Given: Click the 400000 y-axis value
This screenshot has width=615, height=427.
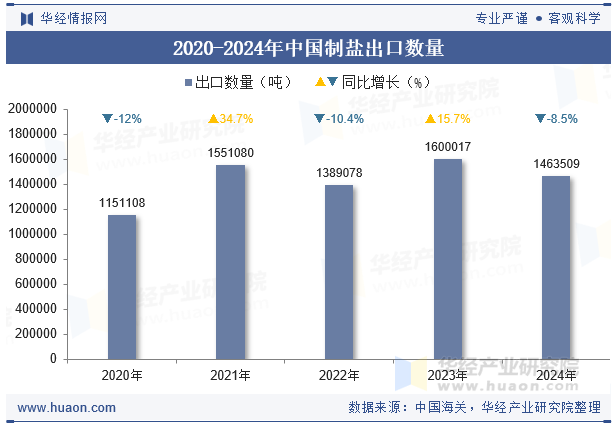Looking at the screenshot, I should point(36,309).
